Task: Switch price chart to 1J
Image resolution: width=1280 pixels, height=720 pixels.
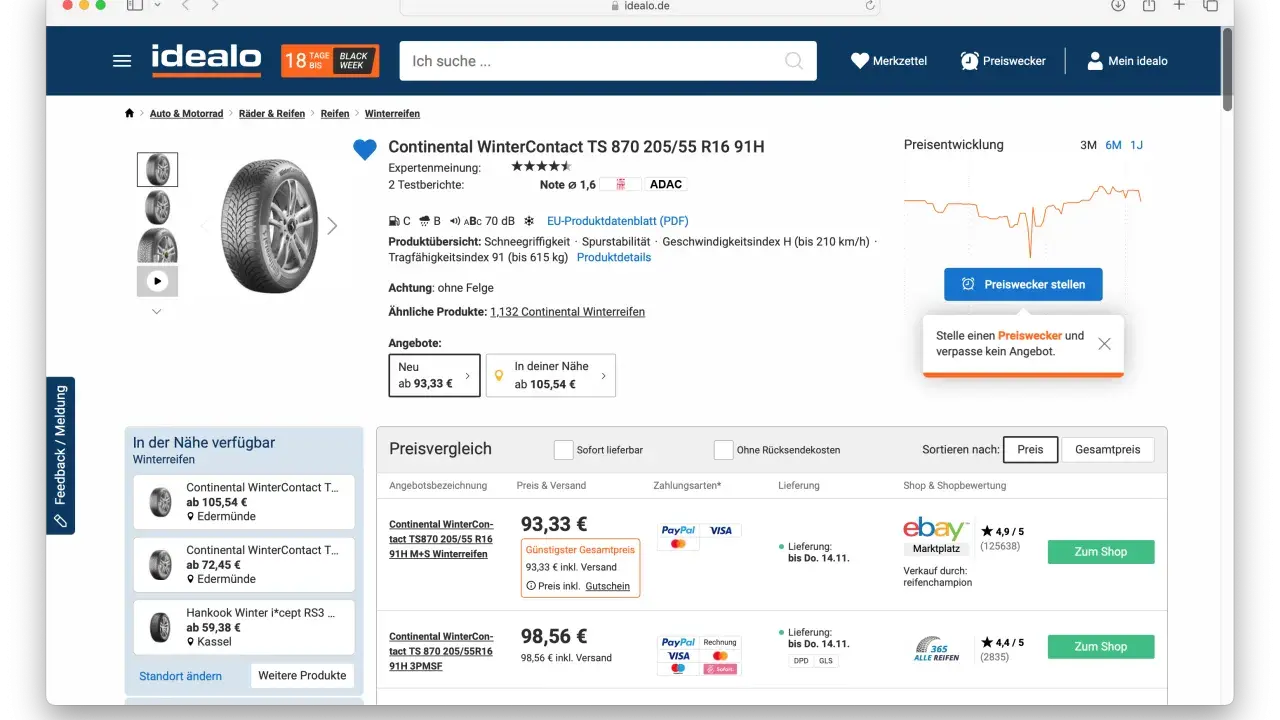Action: click(x=1136, y=145)
